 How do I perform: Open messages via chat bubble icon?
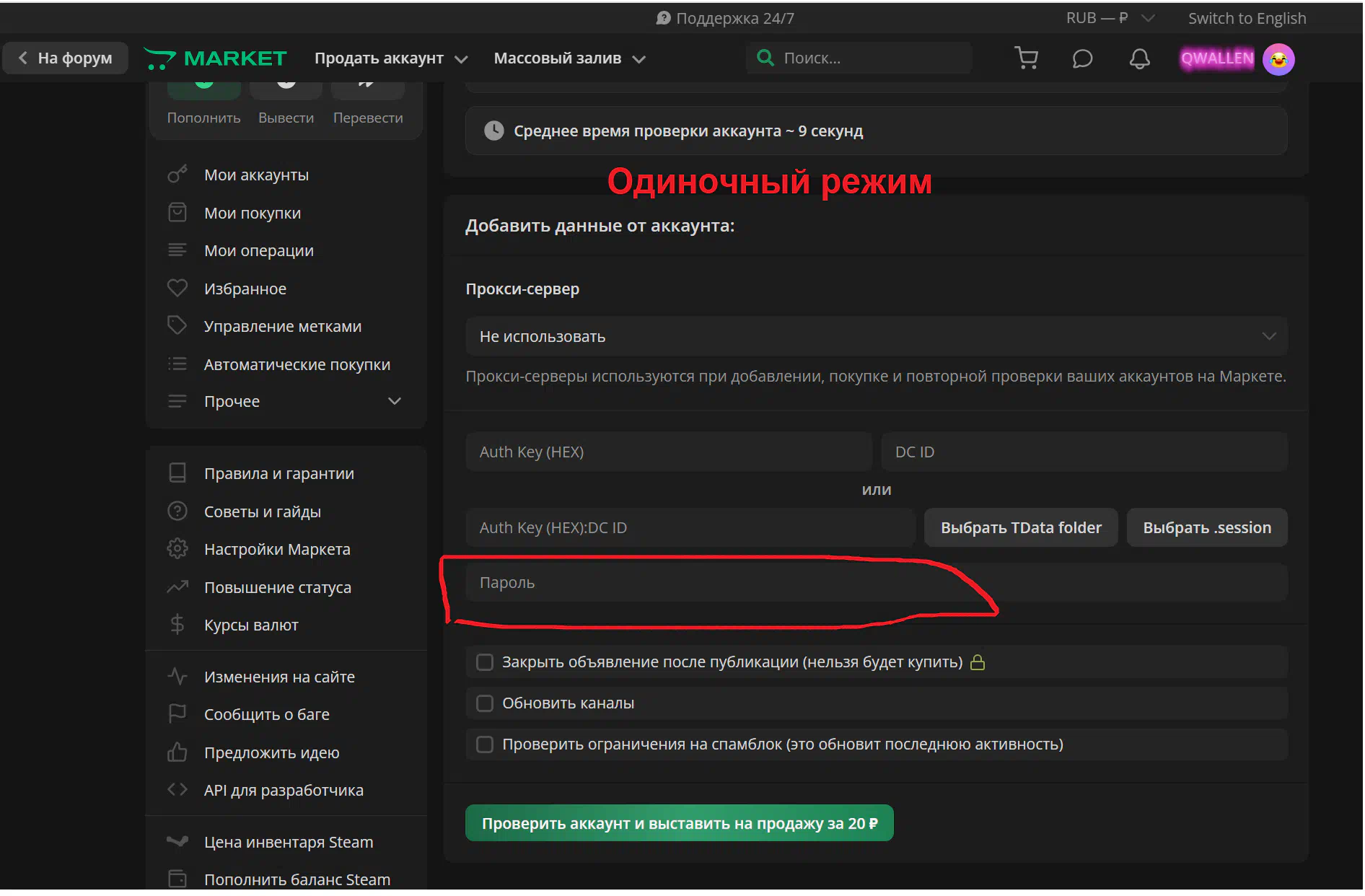(x=1082, y=58)
